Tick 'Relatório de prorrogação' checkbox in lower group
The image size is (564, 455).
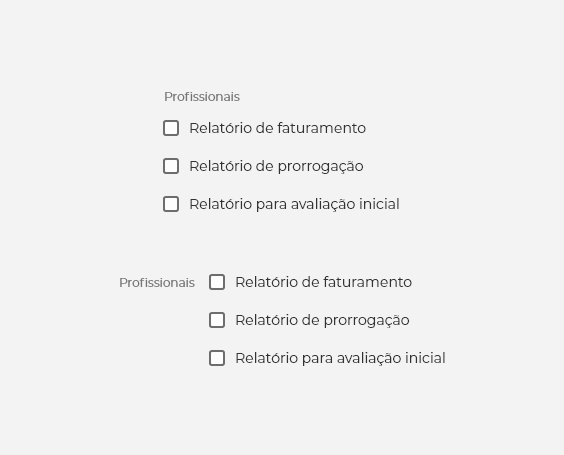point(217,320)
